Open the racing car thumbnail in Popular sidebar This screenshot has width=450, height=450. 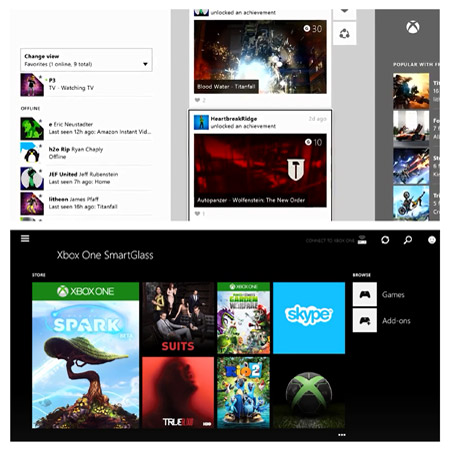411,129
